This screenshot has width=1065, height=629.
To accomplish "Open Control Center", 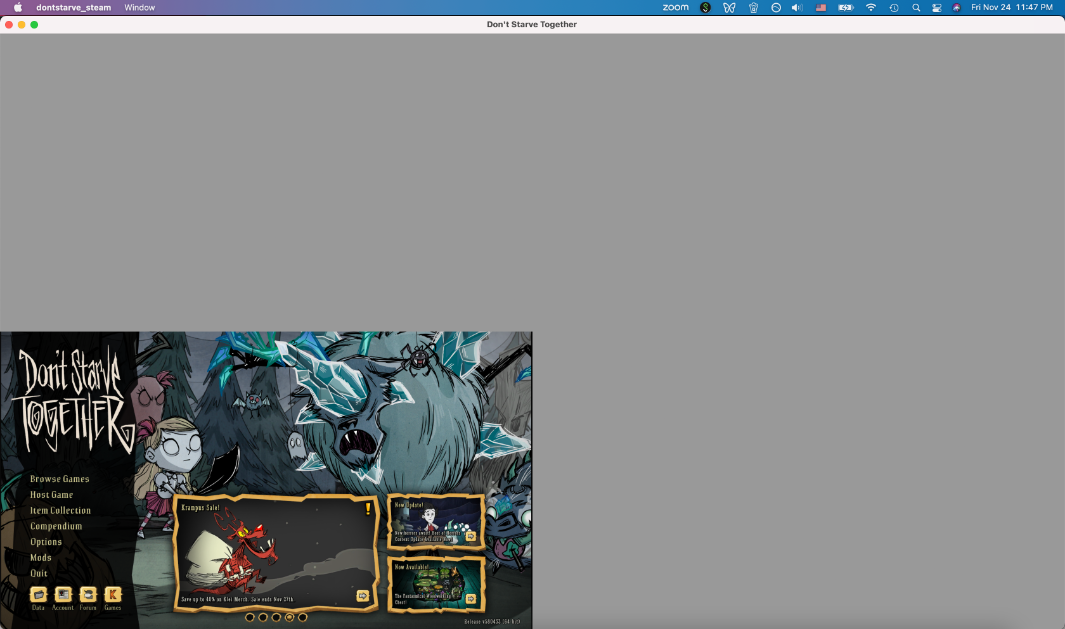I will coord(937,7).
